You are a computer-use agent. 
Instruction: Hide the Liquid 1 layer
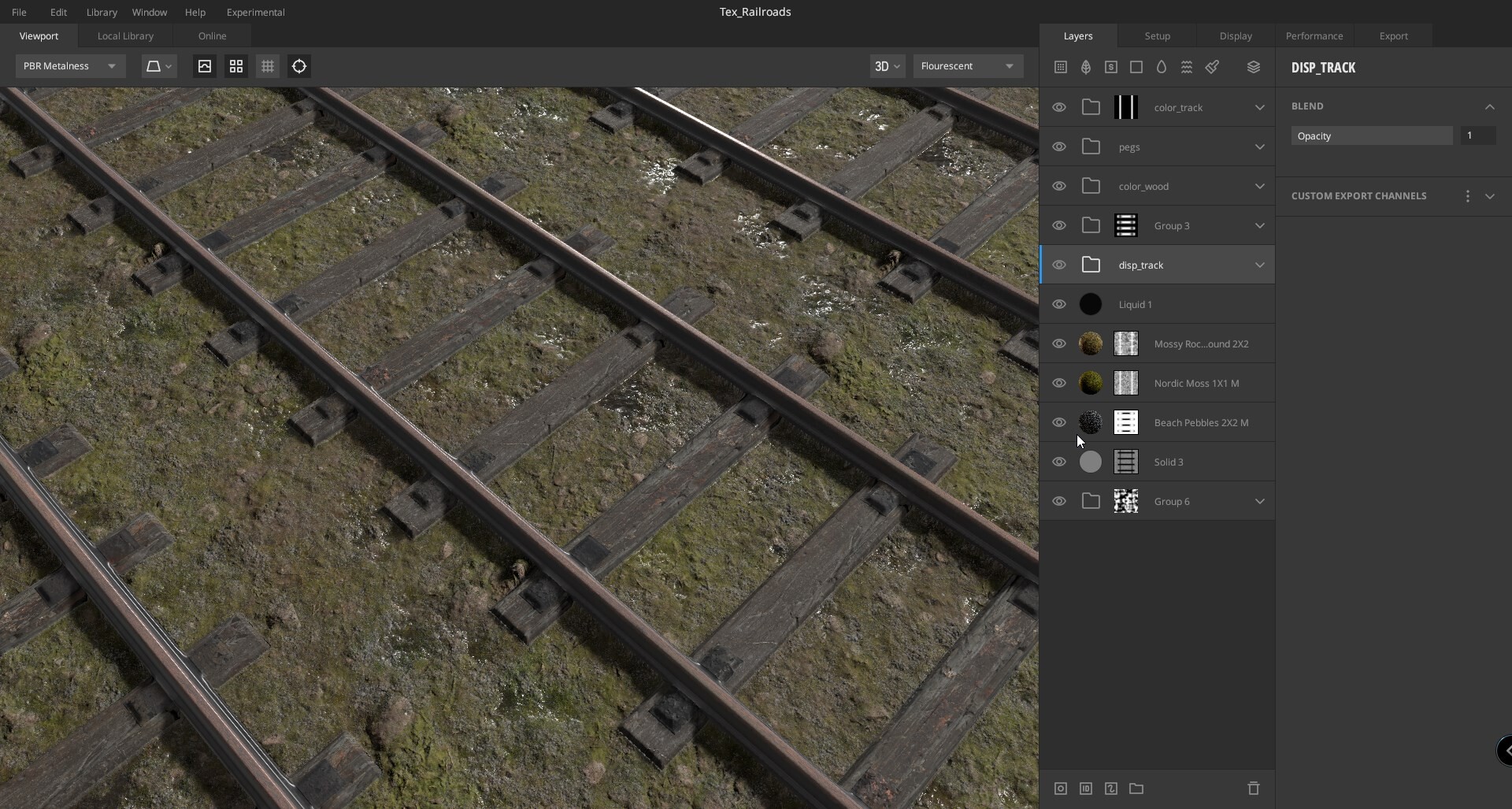[1059, 304]
